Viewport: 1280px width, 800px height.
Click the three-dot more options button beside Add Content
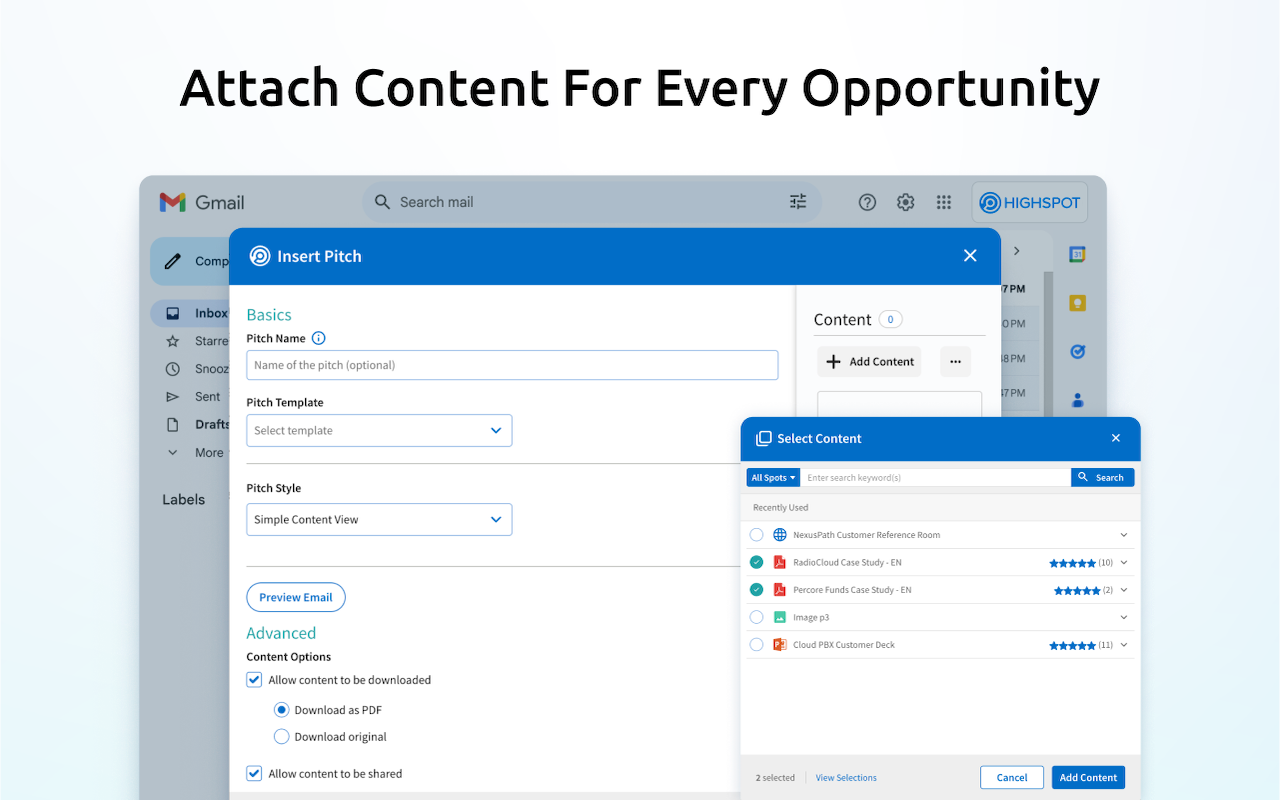tap(955, 362)
